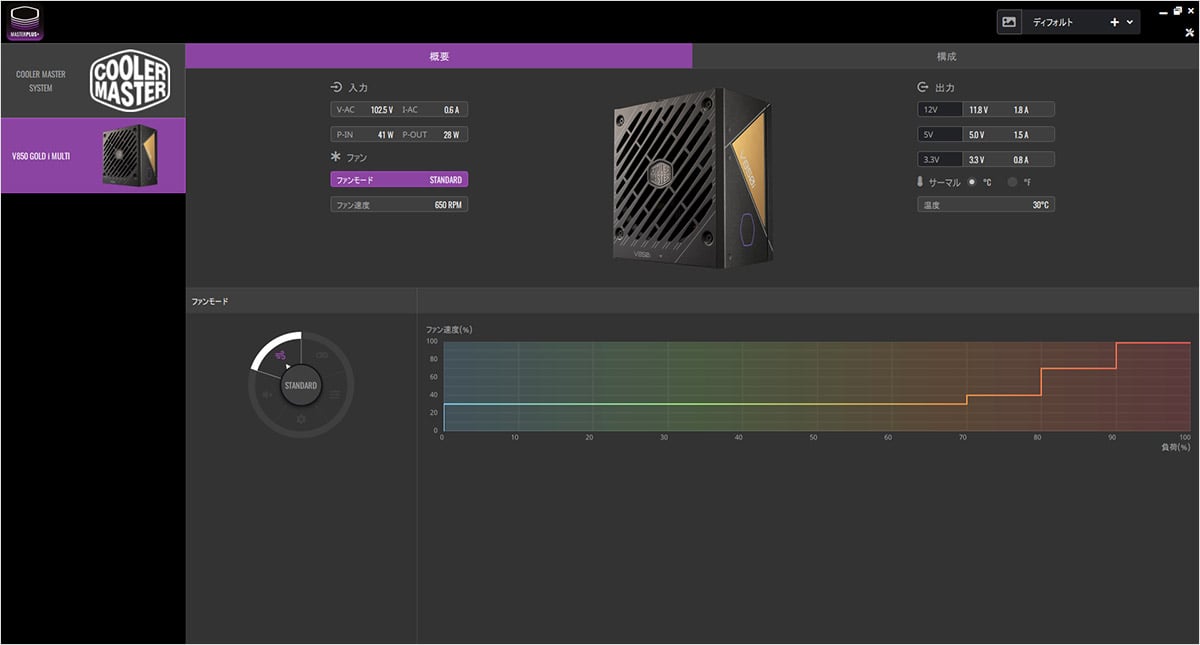1200x645 pixels.
Task: Click the profile image icon
Action: pyautogui.click(x=1009, y=22)
